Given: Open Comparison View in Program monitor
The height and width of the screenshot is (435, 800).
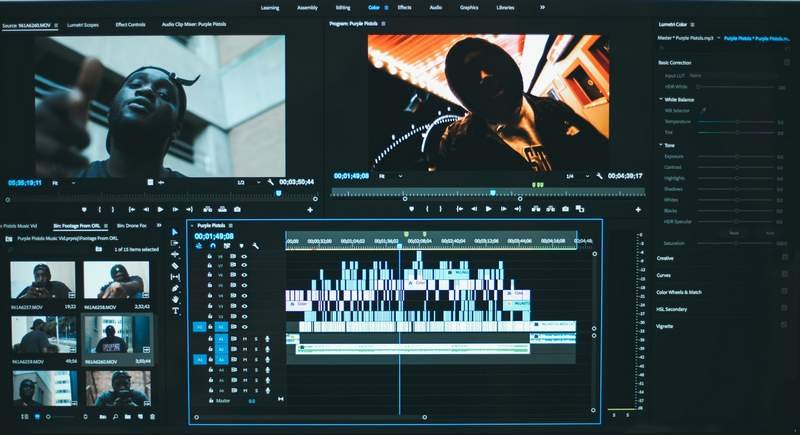Looking at the screenshot, I should 580,209.
